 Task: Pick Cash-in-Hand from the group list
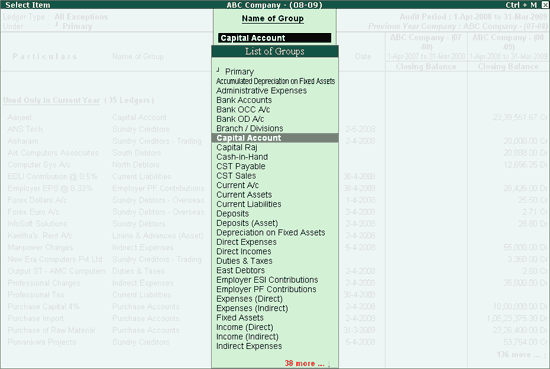point(242,157)
